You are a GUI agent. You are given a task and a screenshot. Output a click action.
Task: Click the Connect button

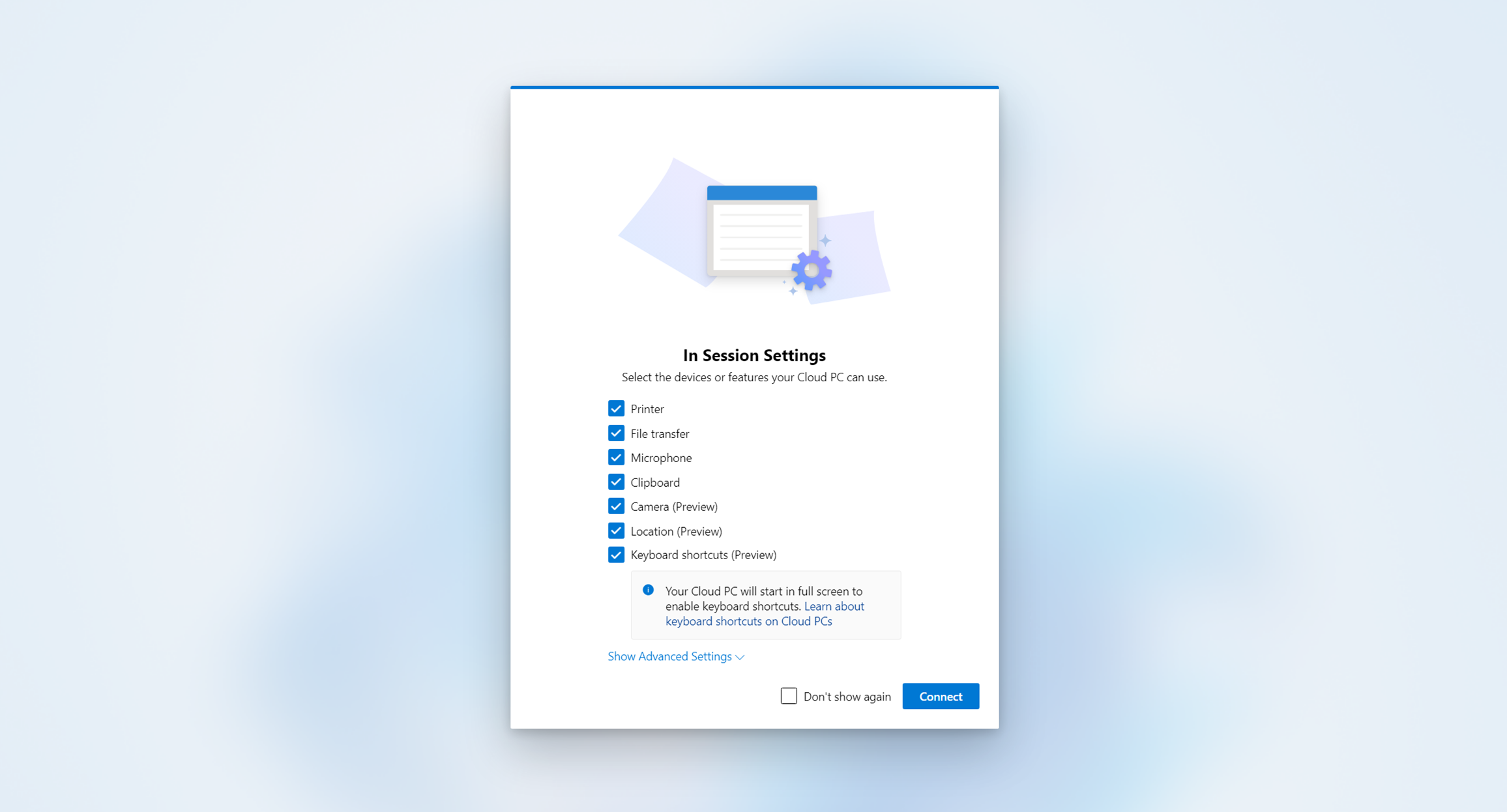pyautogui.click(x=939, y=696)
